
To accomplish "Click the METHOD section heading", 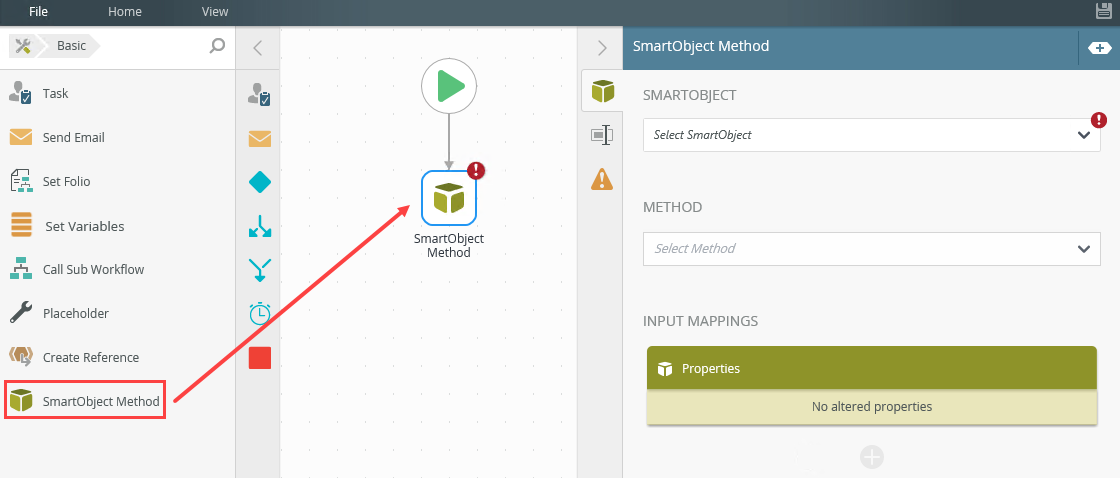I will coord(672,207).
